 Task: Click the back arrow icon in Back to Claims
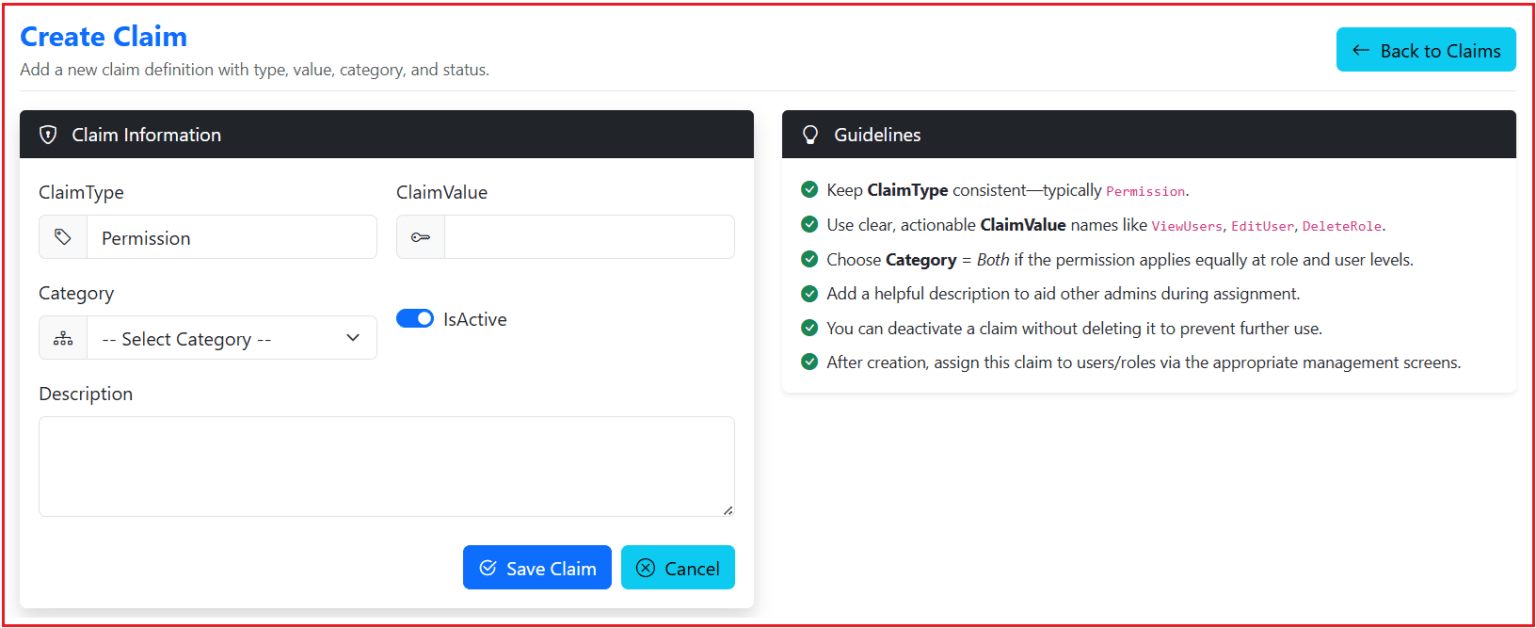(x=1362, y=49)
